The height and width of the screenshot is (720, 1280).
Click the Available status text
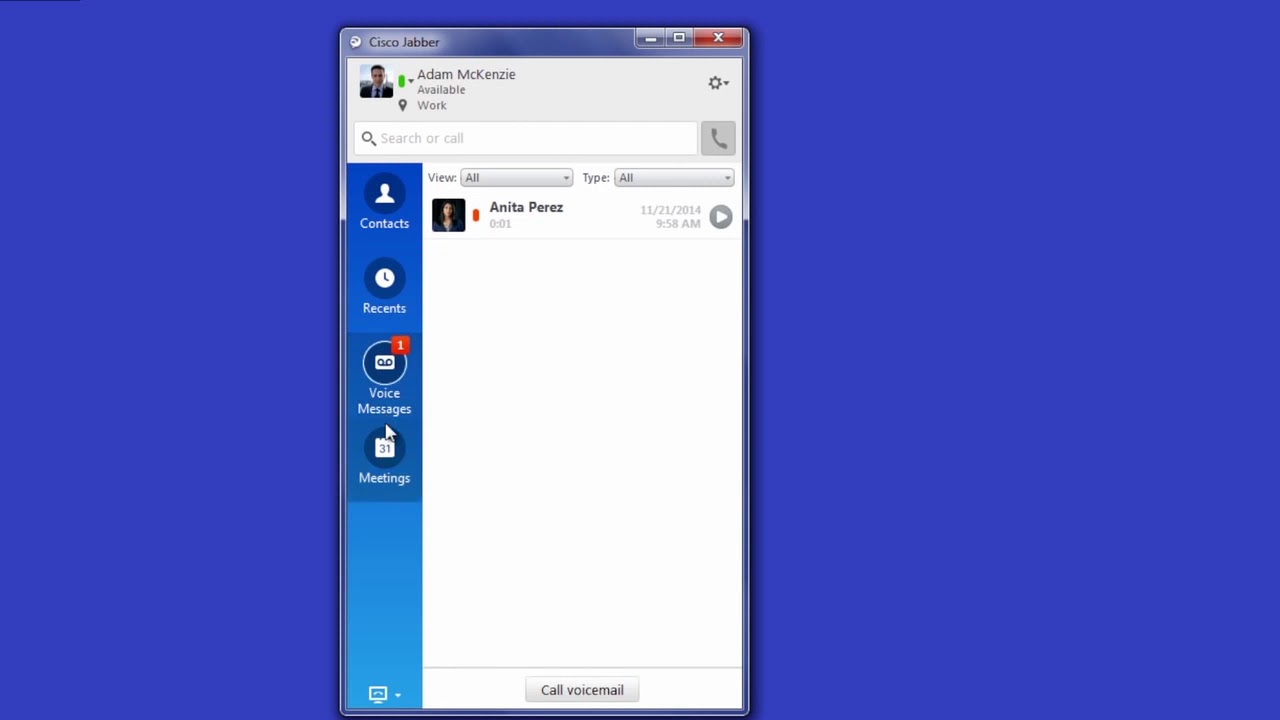click(441, 90)
